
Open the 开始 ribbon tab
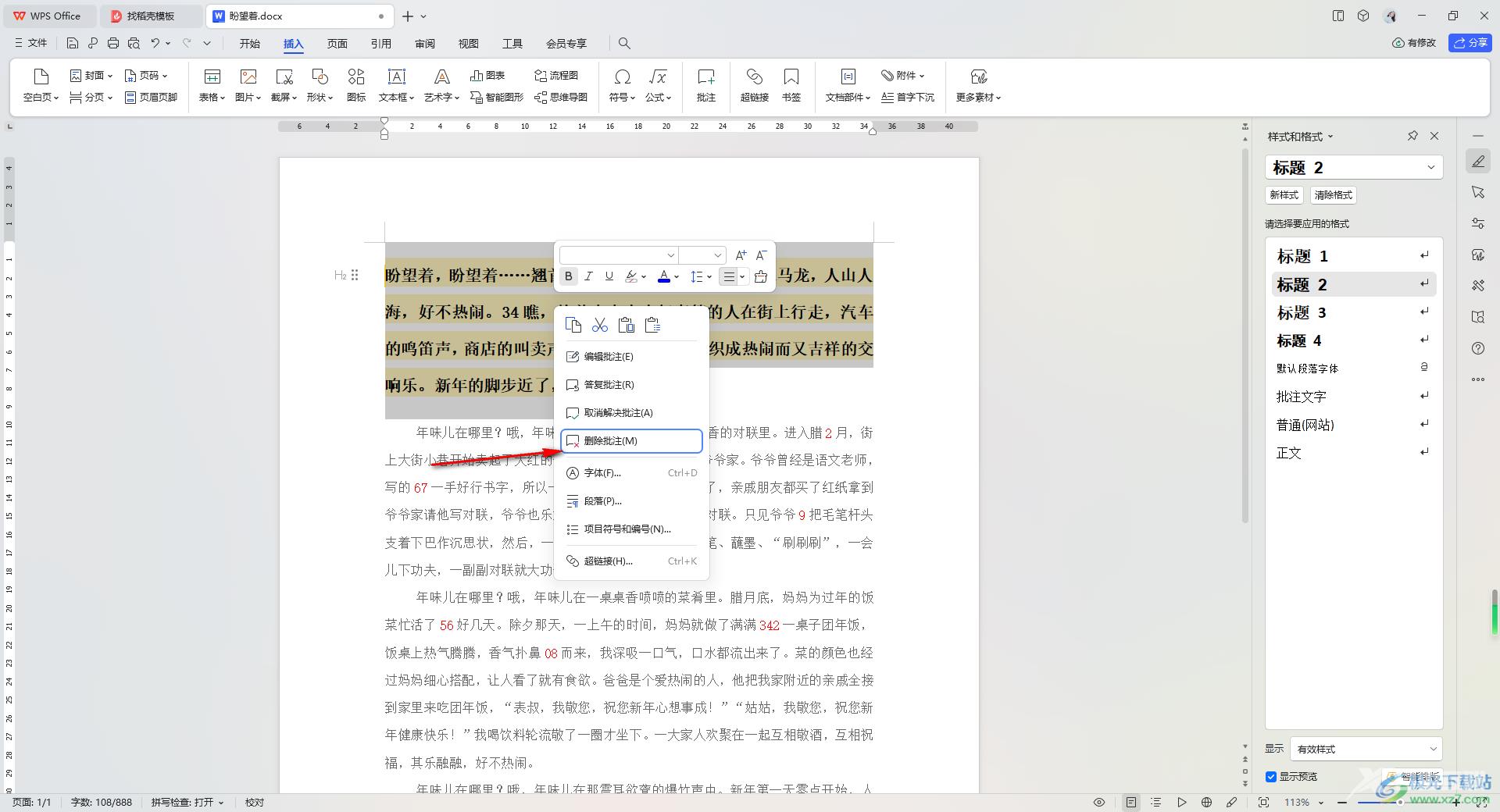tap(250, 44)
